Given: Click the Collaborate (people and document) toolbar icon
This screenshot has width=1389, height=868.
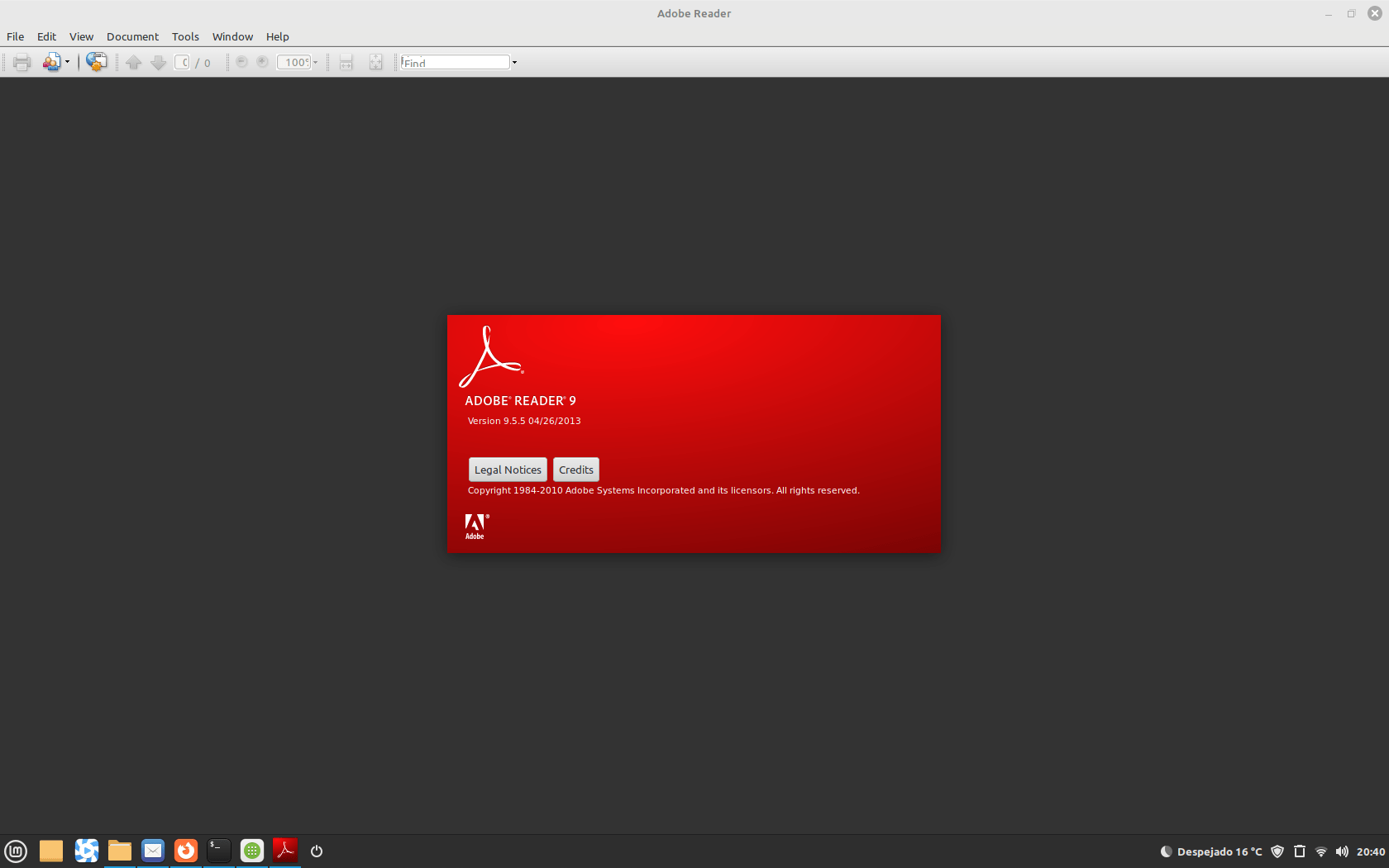Looking at the screenshot, I should [51, 62].
